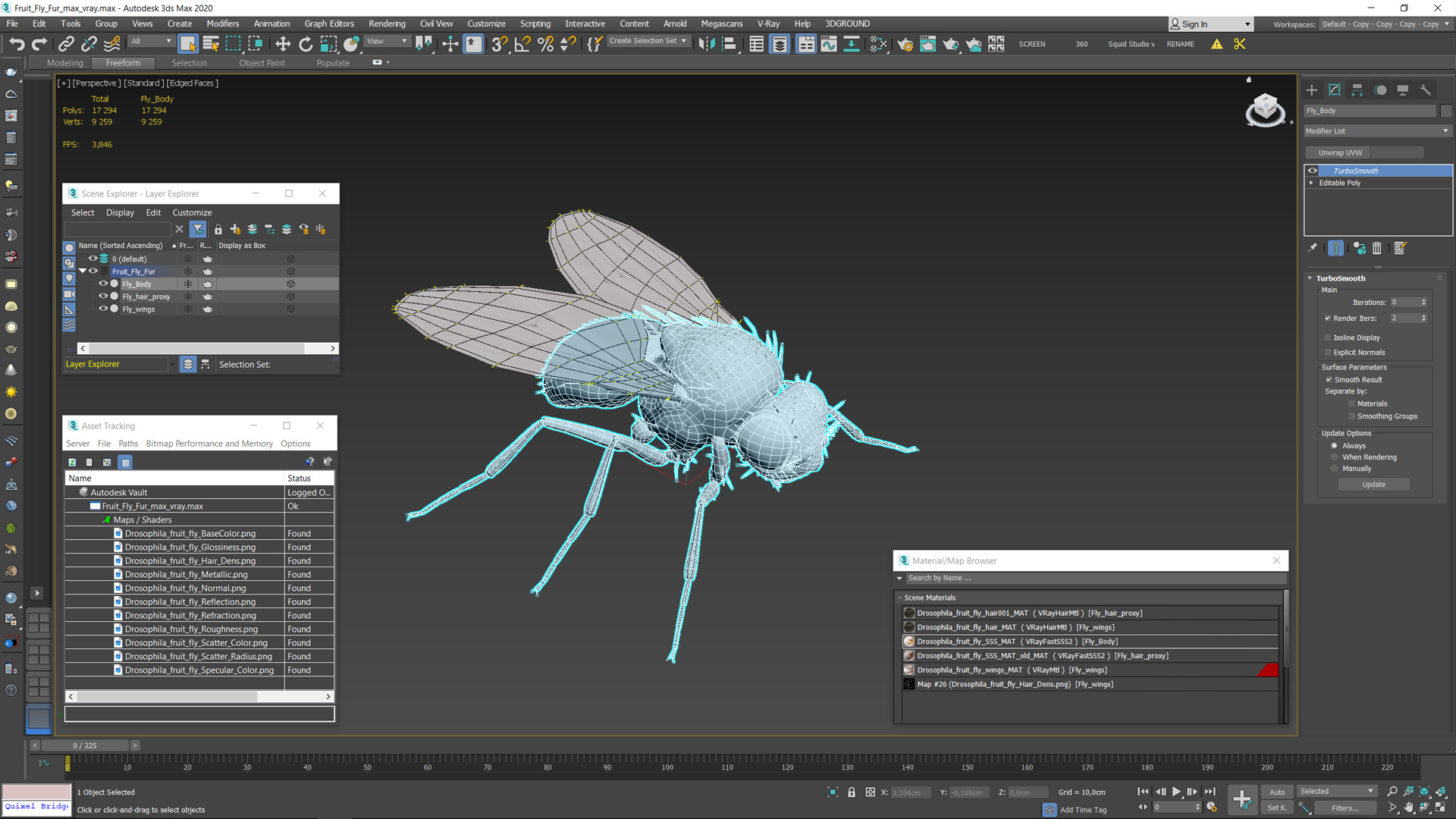Switch to the Object Paint ribbon tab
This screenshot has width=1456, height=819.
pyautogui.click(x=262, y=63)
